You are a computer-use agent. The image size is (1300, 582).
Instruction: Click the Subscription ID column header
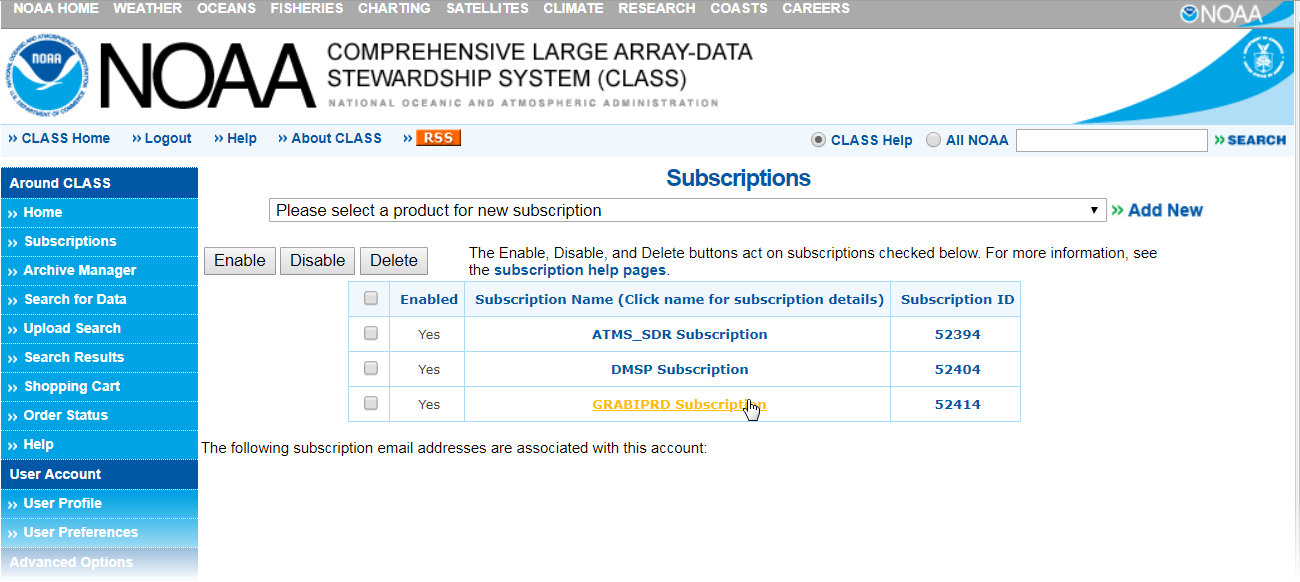coord(957,299)
